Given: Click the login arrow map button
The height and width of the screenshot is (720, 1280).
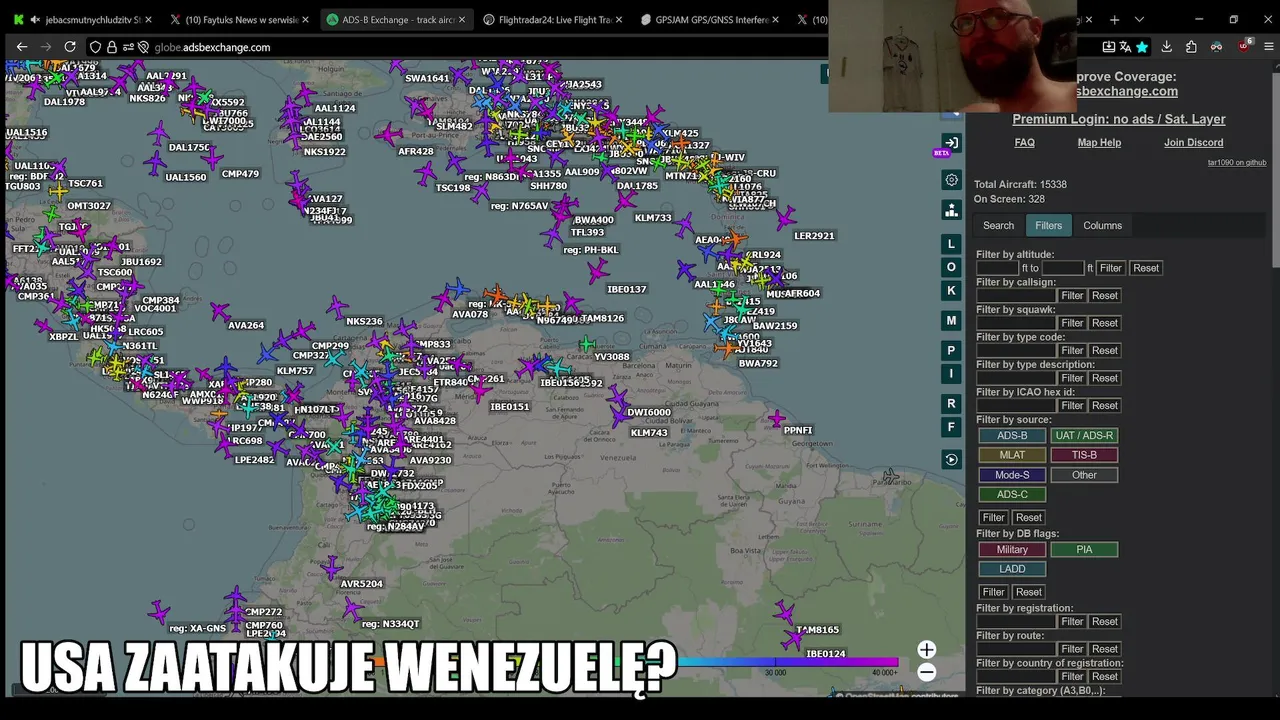Looking at the screenshot, I should click(951, 143).
